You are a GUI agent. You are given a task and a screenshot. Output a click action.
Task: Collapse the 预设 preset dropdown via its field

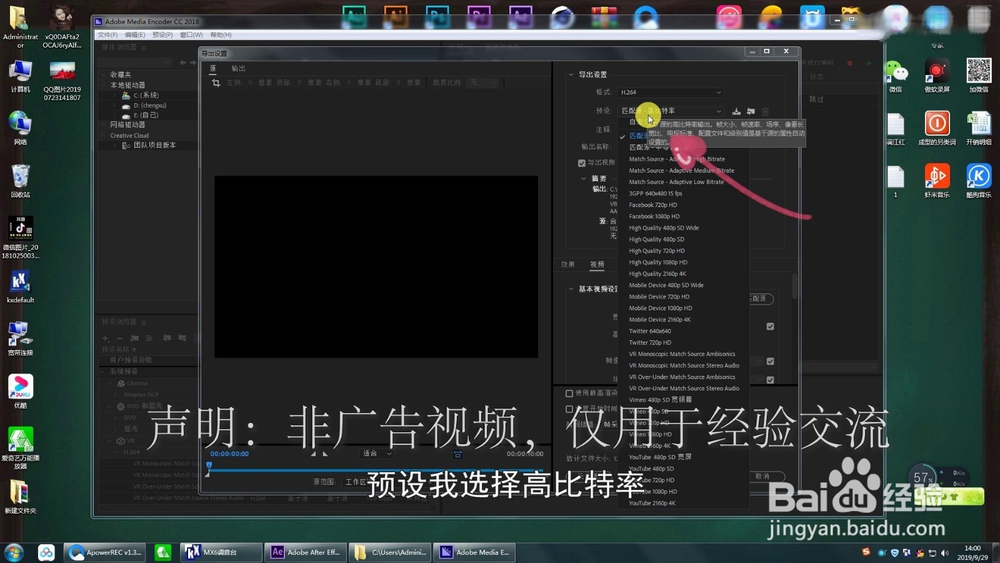click(x=670, y=111)
